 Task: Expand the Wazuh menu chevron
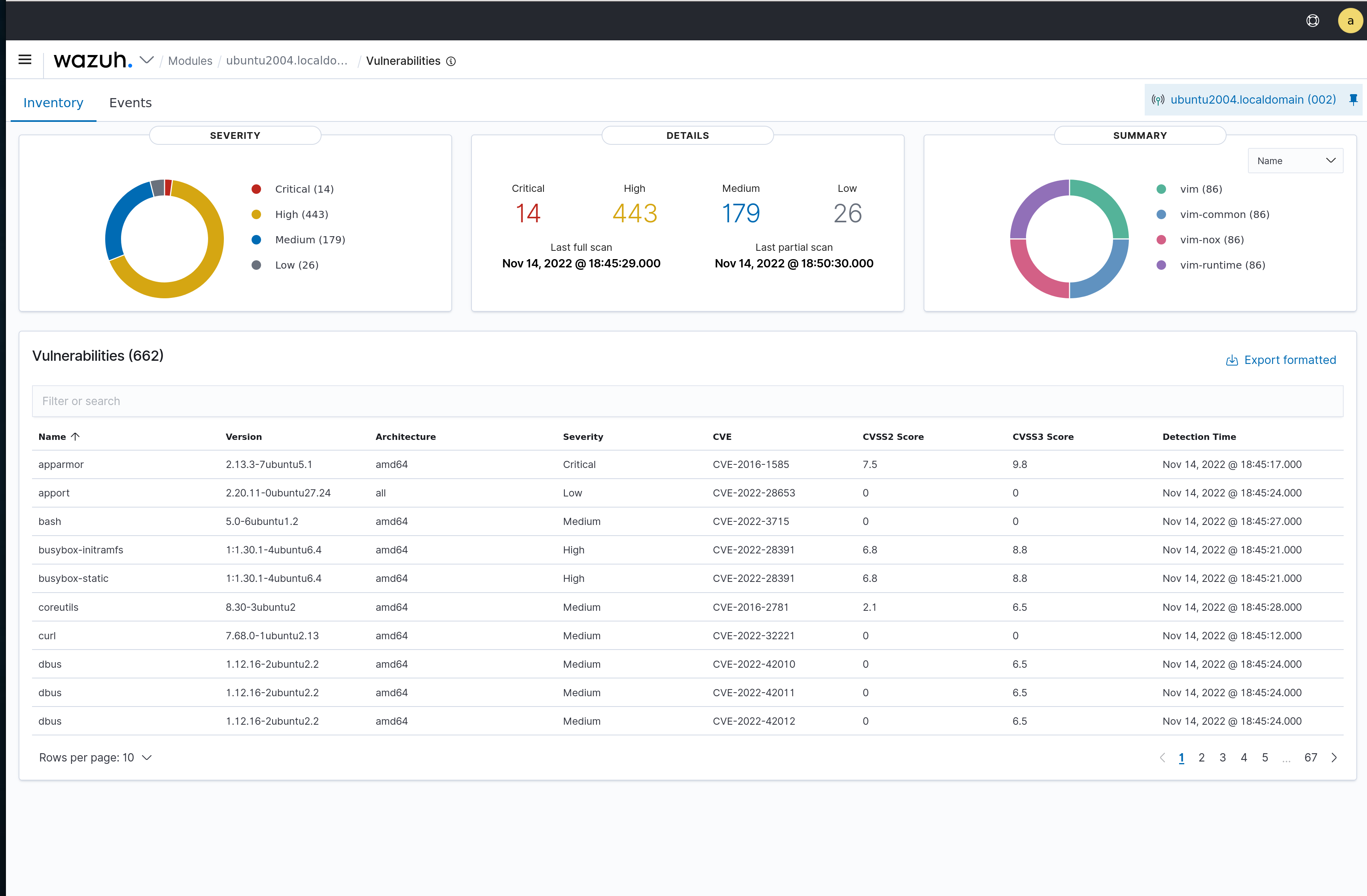click(147, 60)
